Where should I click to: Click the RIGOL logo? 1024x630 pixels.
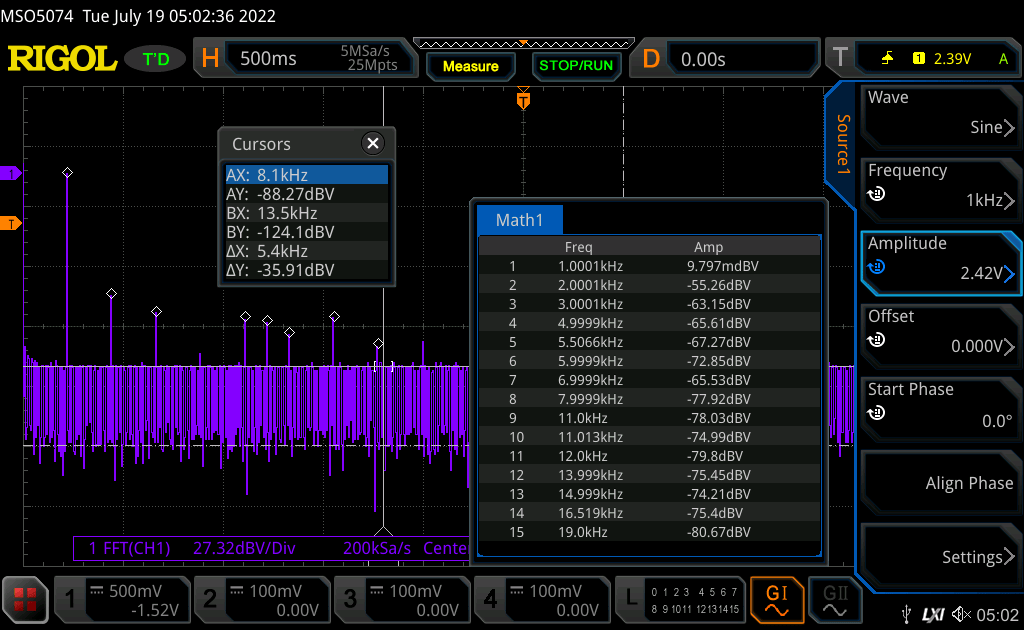point(62,59)
